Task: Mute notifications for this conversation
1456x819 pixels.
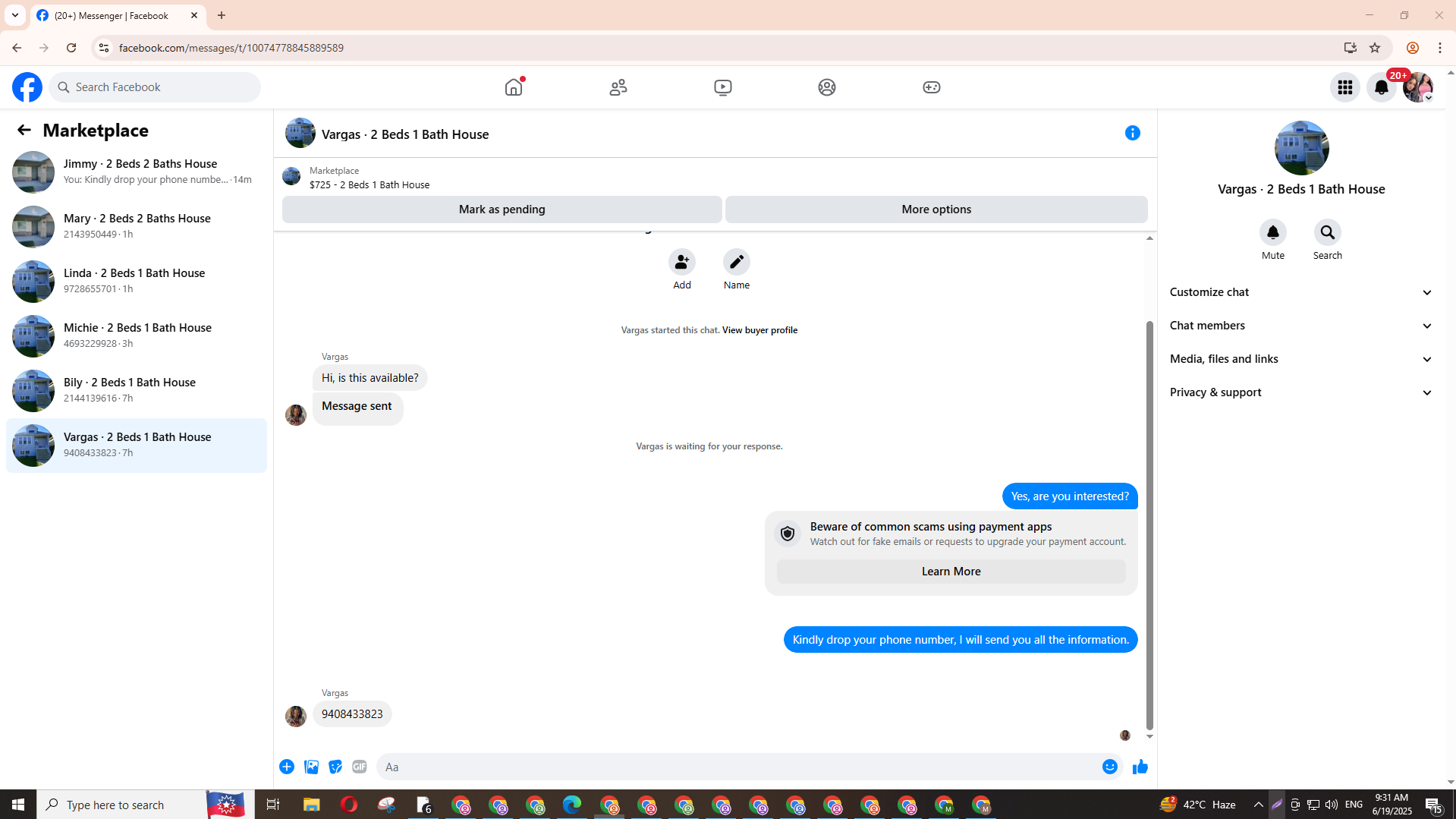Action: click(1273, 232)
